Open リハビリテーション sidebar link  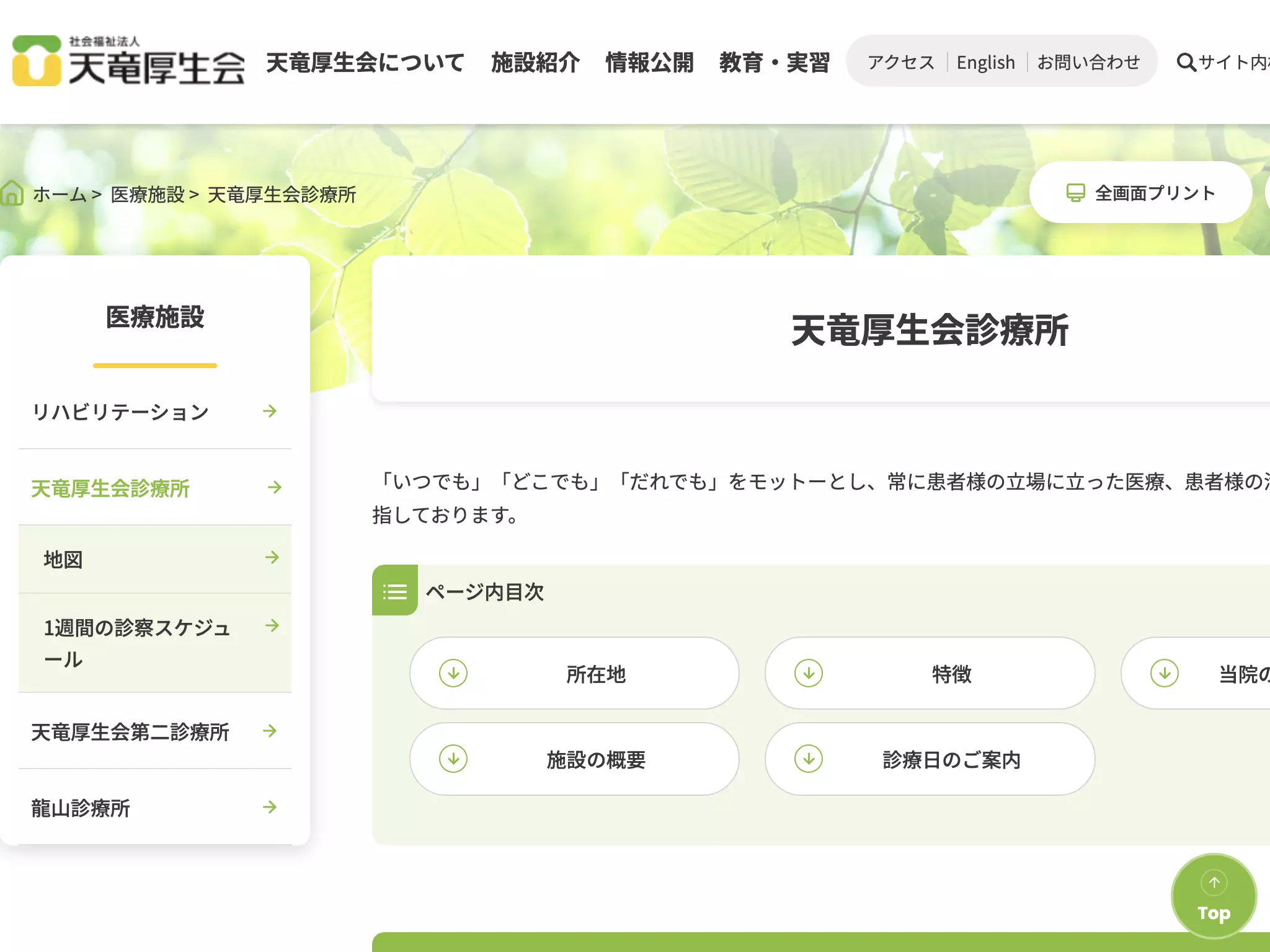(155, 412)
